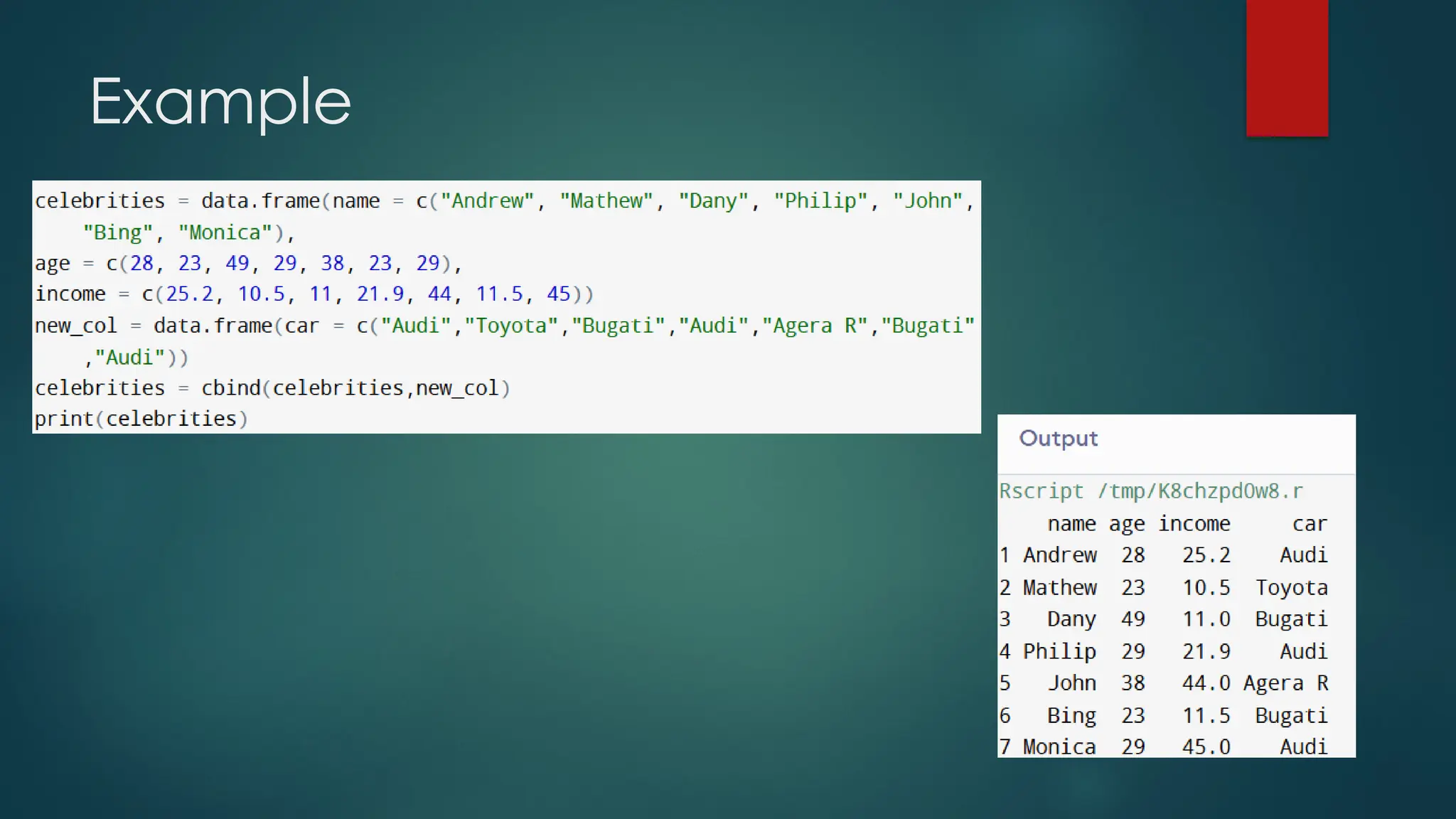Click the income vector line in the code

[313, 294]
